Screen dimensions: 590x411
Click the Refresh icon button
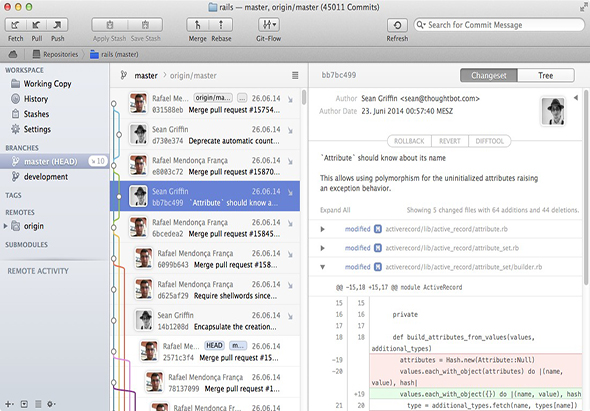pyautogui.click(x=397, y=25)
